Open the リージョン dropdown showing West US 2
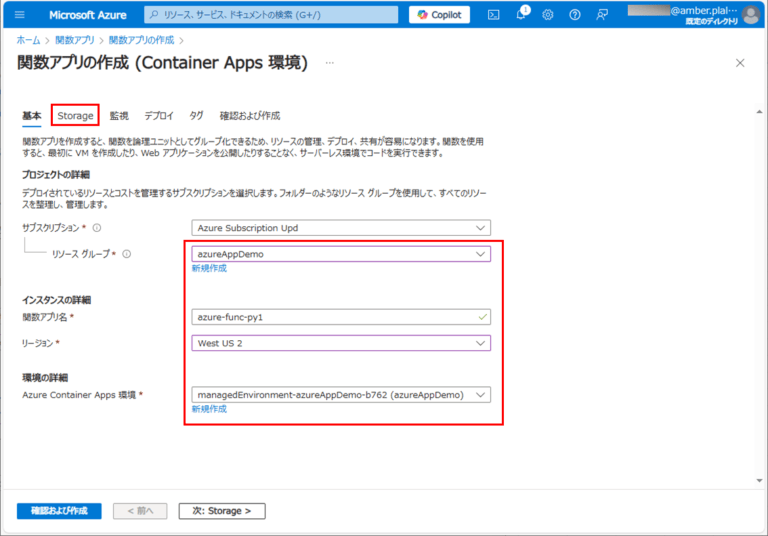This screenshot has height=536, width=768. pos(341,343)
